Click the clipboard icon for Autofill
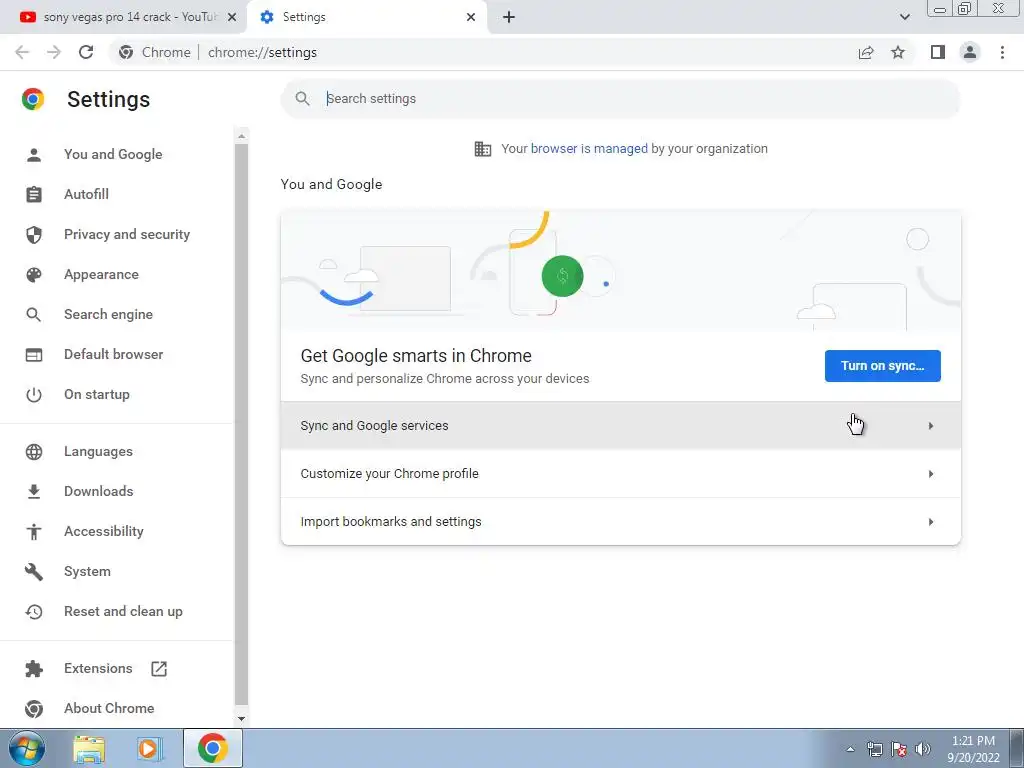1024x768 pixels. coord(33,194)
